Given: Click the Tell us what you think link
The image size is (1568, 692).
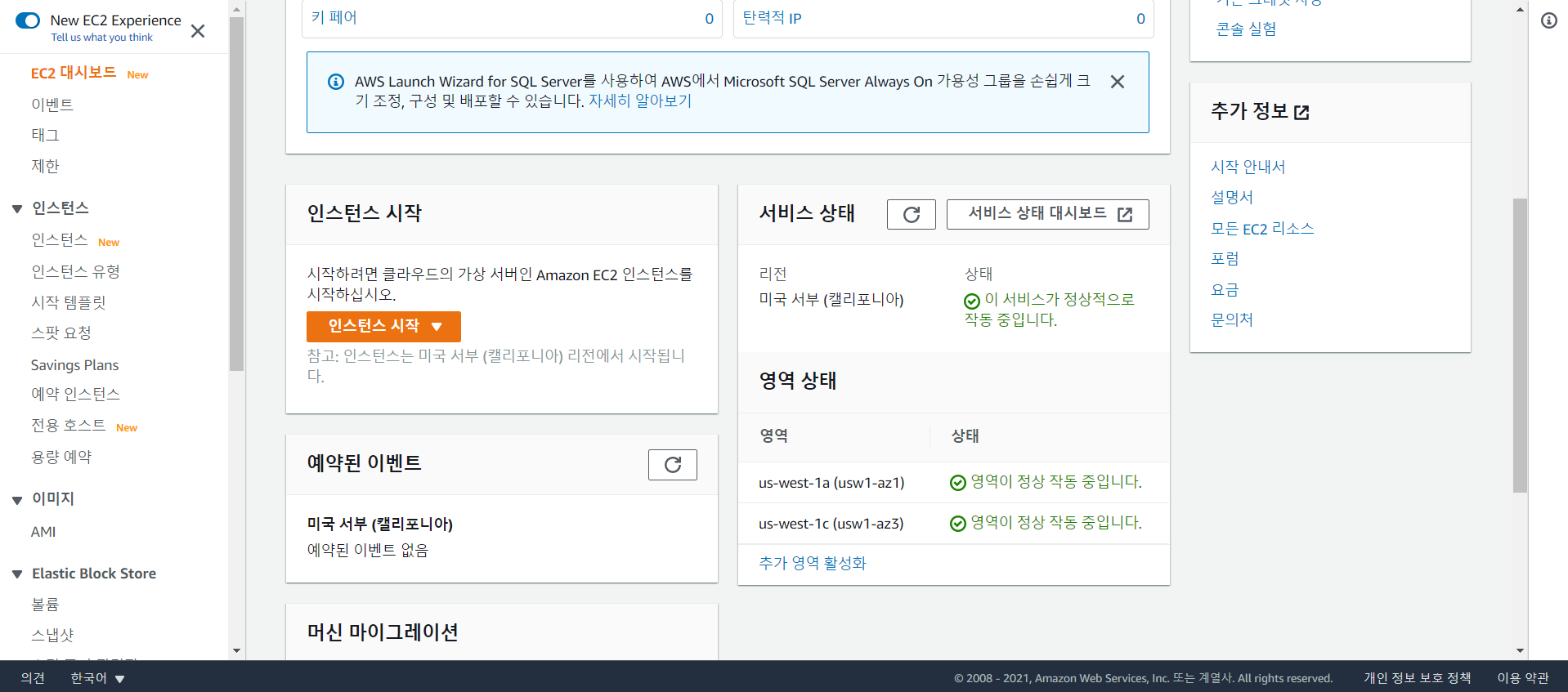Looking at the screenshot, I should tap(101, 38).
